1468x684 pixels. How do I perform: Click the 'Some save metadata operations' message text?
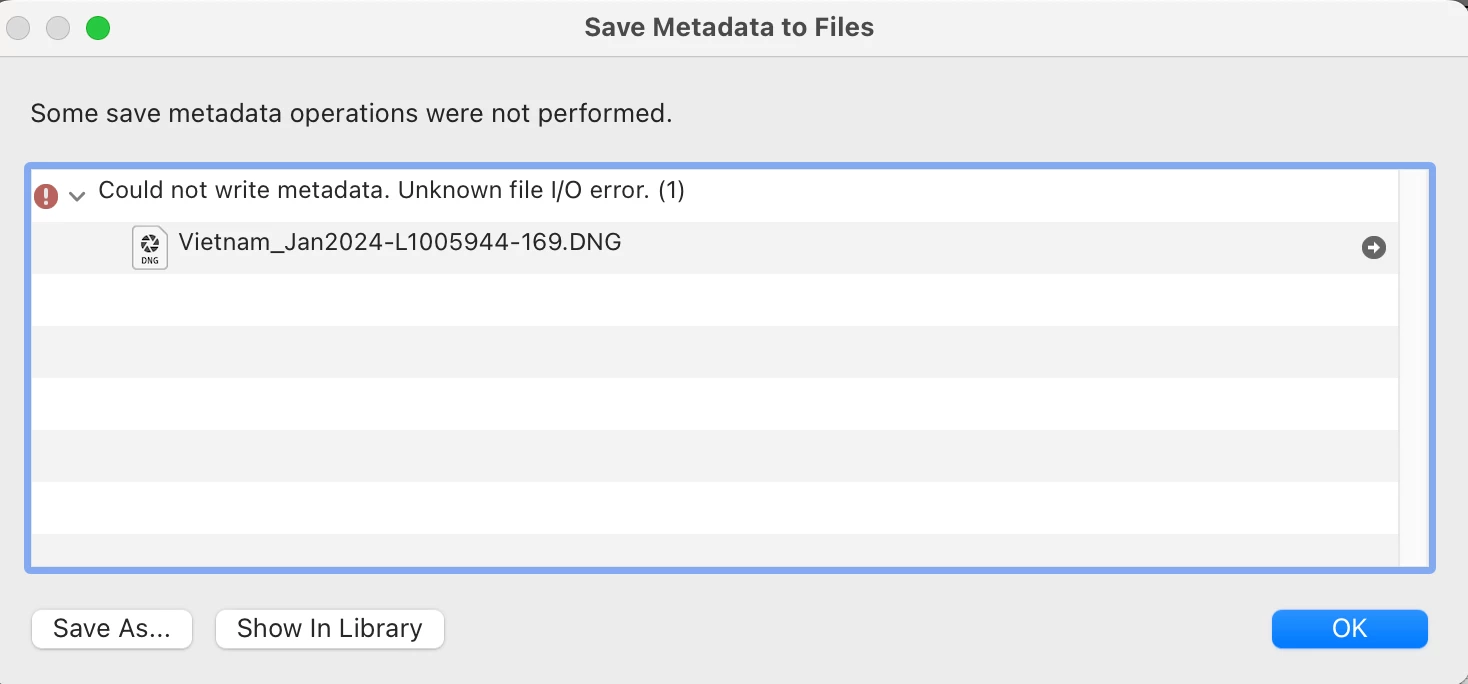[351, 114]
